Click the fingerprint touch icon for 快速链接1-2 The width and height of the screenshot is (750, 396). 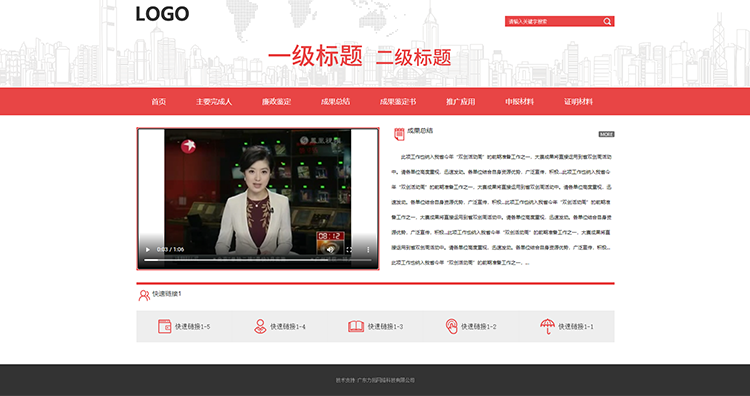[x=451, y=326]
